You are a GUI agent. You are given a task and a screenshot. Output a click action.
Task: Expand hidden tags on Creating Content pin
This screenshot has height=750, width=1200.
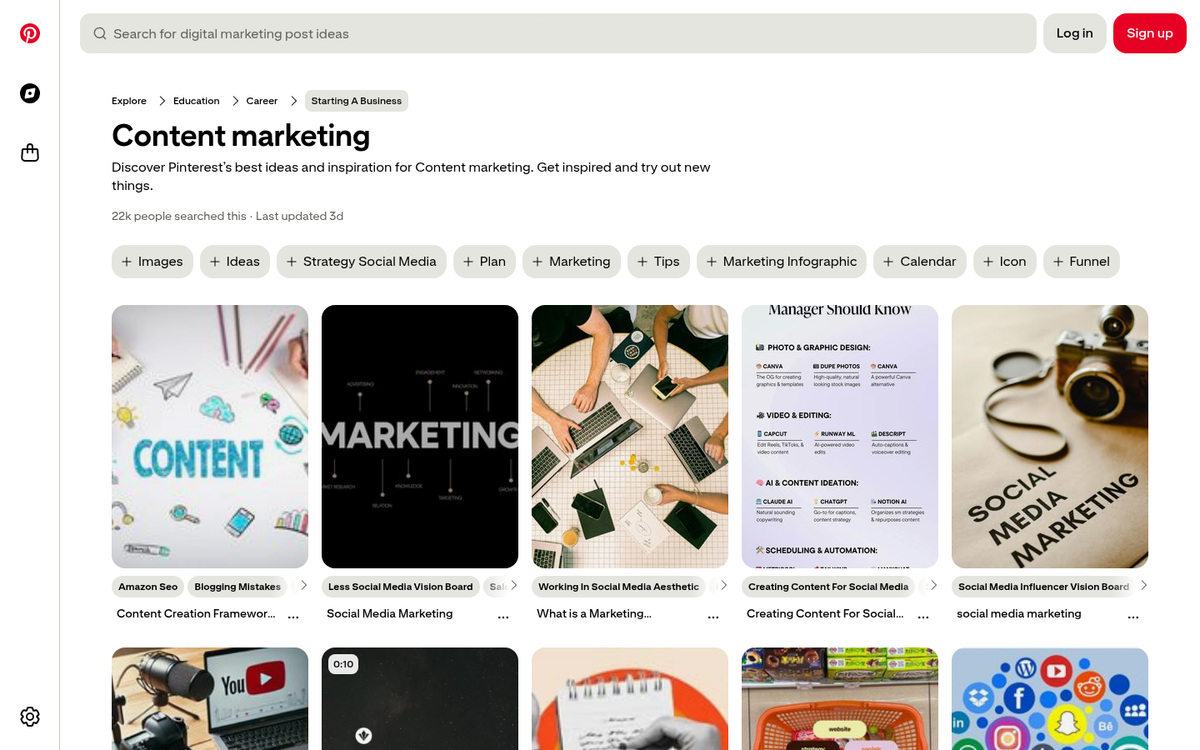pos(934,586)
